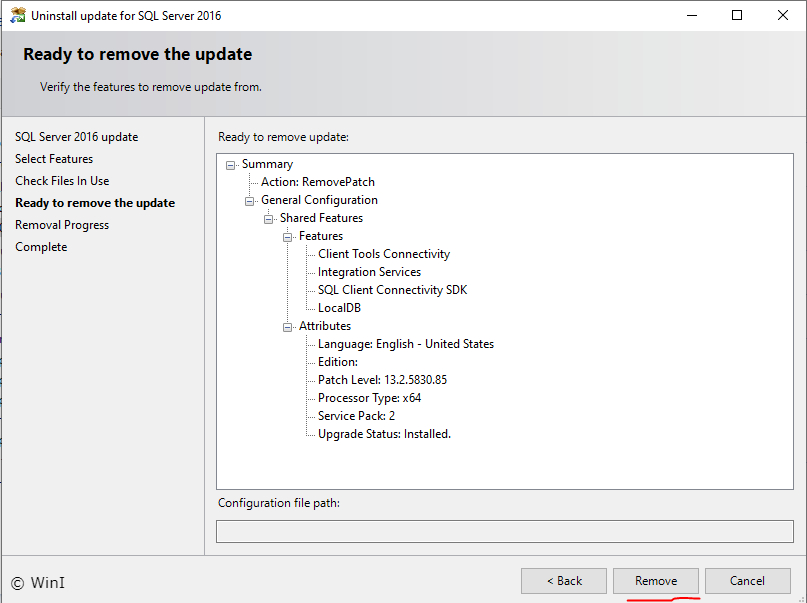This screenshot has height=603, width=807.
Task: Click the Cancel button
Action: pyautogui.click(x=747, y=580)
